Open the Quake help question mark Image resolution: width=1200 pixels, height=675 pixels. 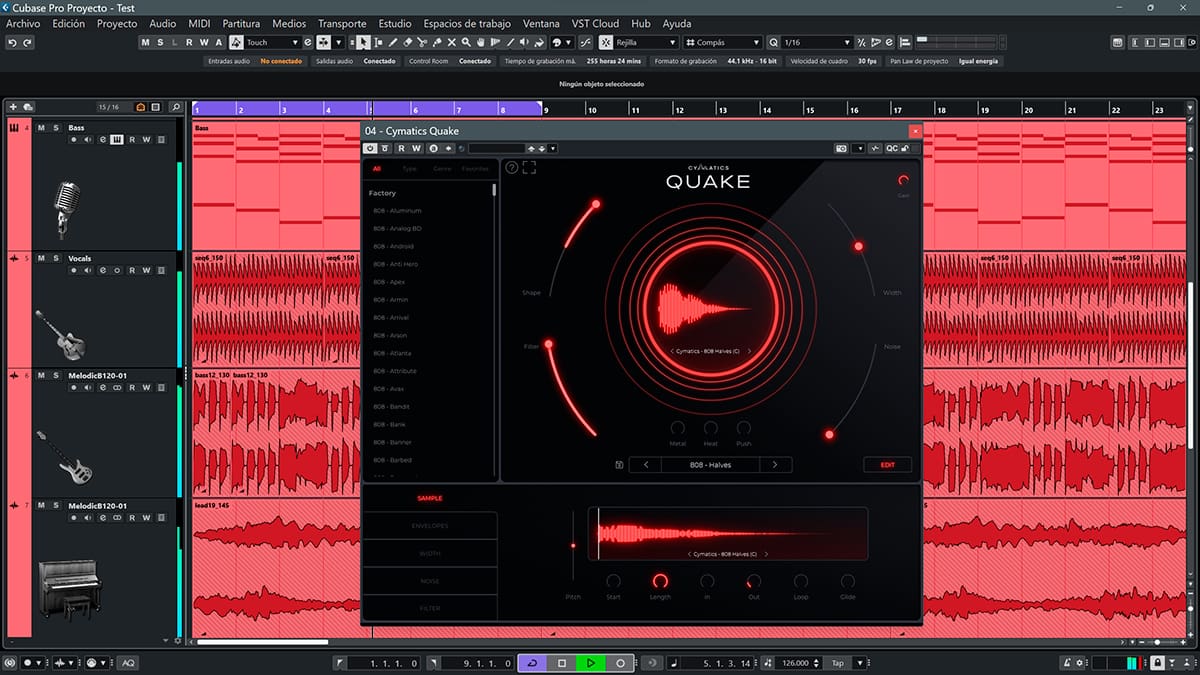[512, 167]
